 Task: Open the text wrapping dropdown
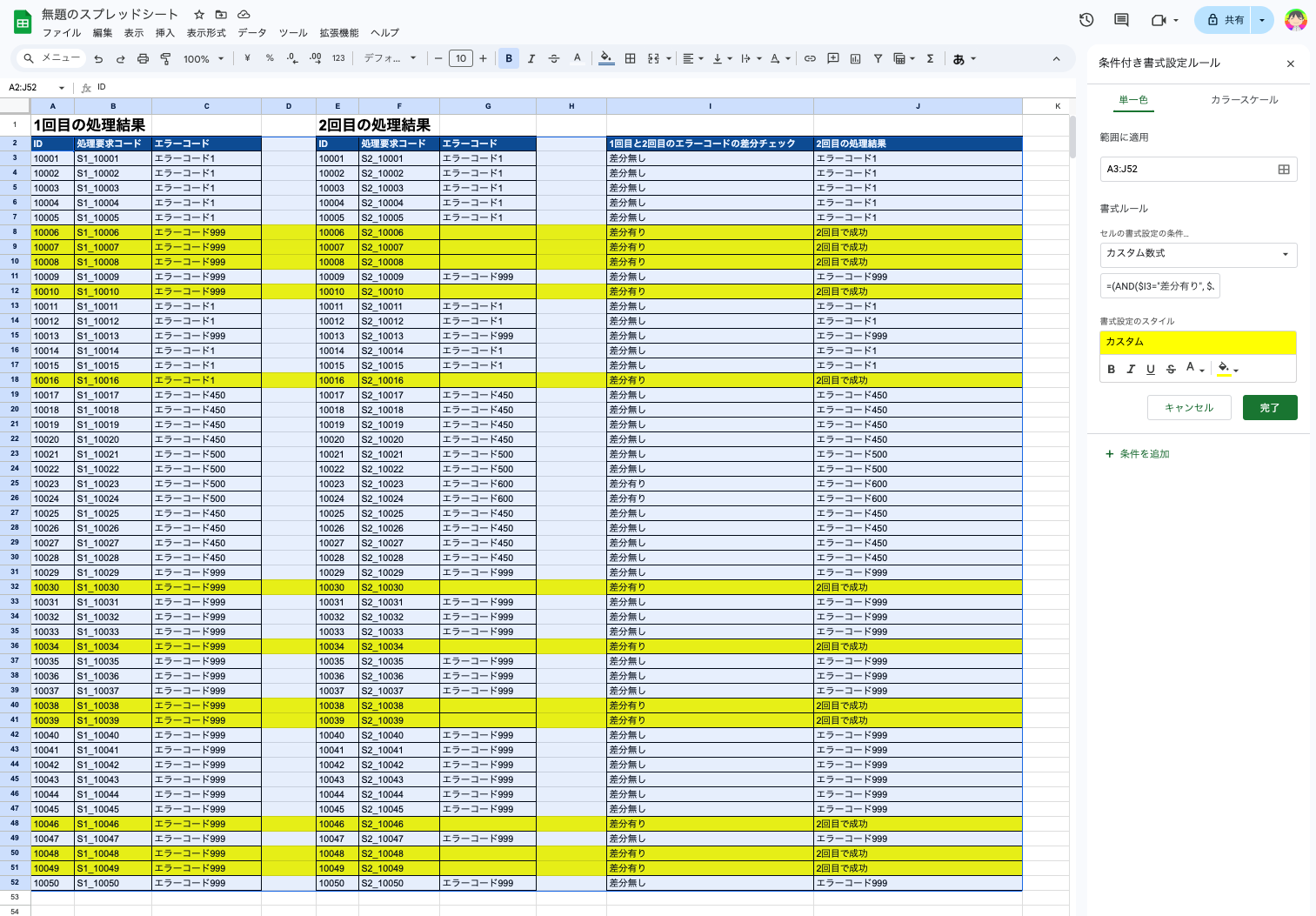tap(752, 58)
